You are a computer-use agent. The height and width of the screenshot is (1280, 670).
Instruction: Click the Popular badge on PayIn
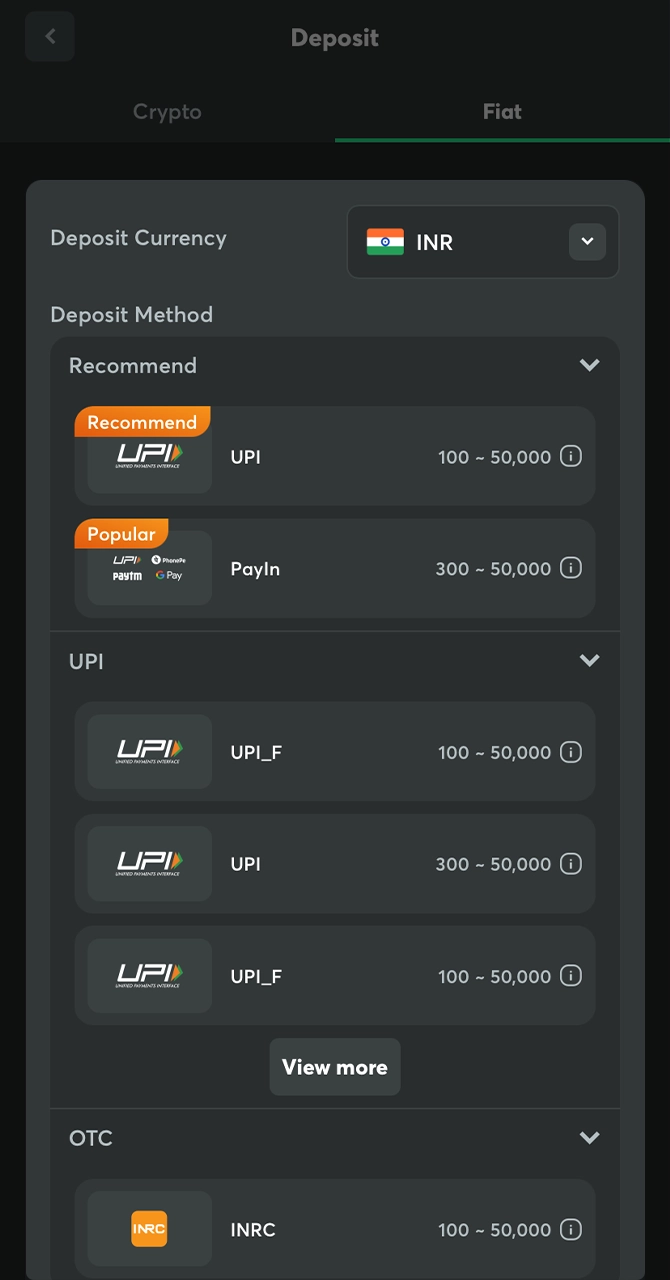tap(120, 534)
